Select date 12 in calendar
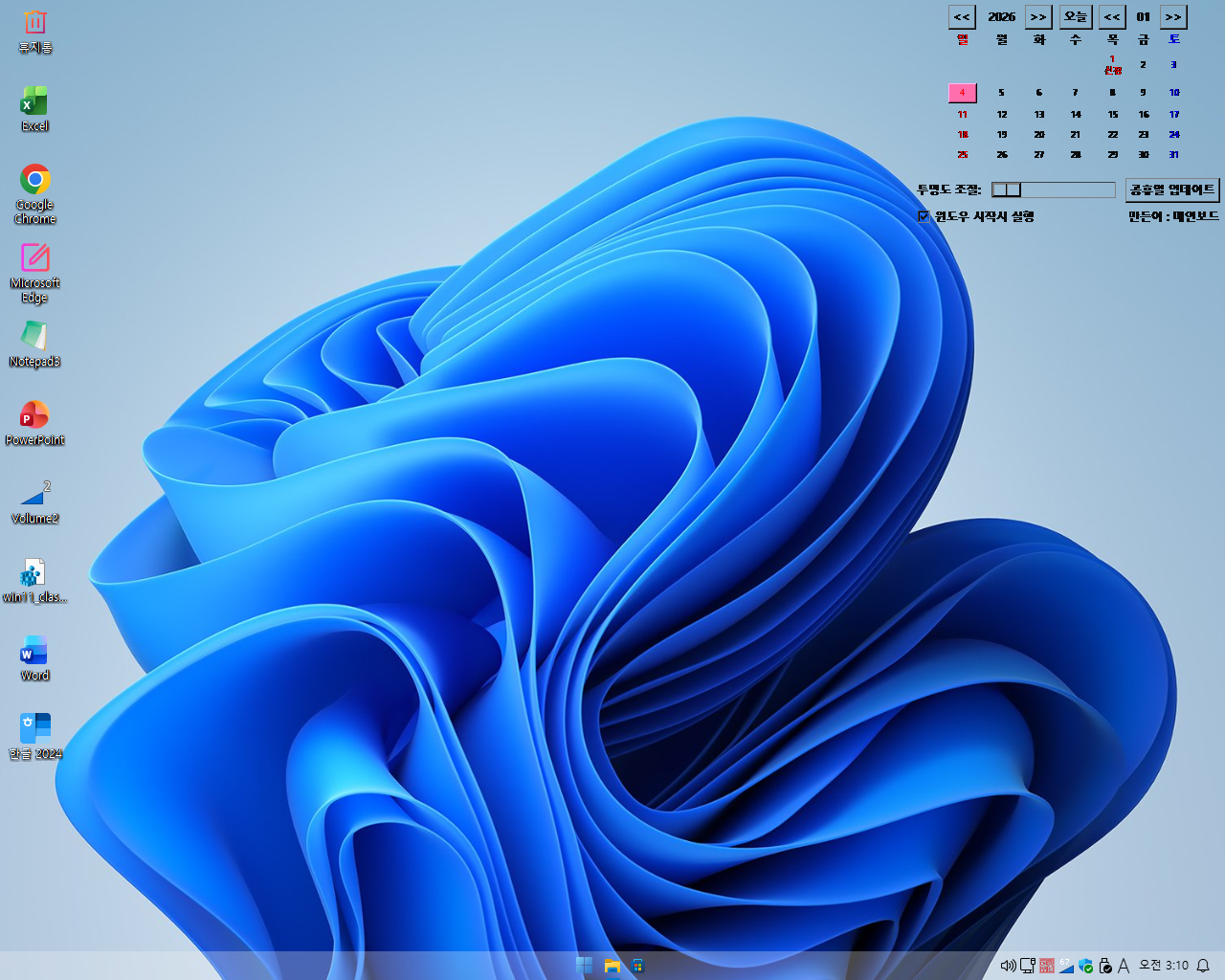 click(1002, 114)
